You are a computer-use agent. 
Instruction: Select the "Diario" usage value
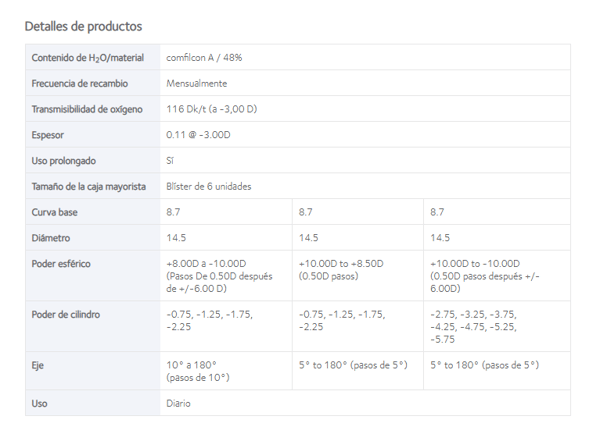pos(178,404)
